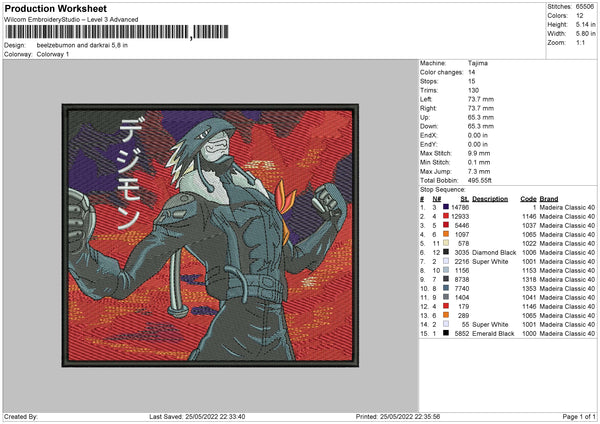Pick the dark gray swatch for 8738 stitches
The height and width of the screenshot is (424, 600).
tap(446, 279)
